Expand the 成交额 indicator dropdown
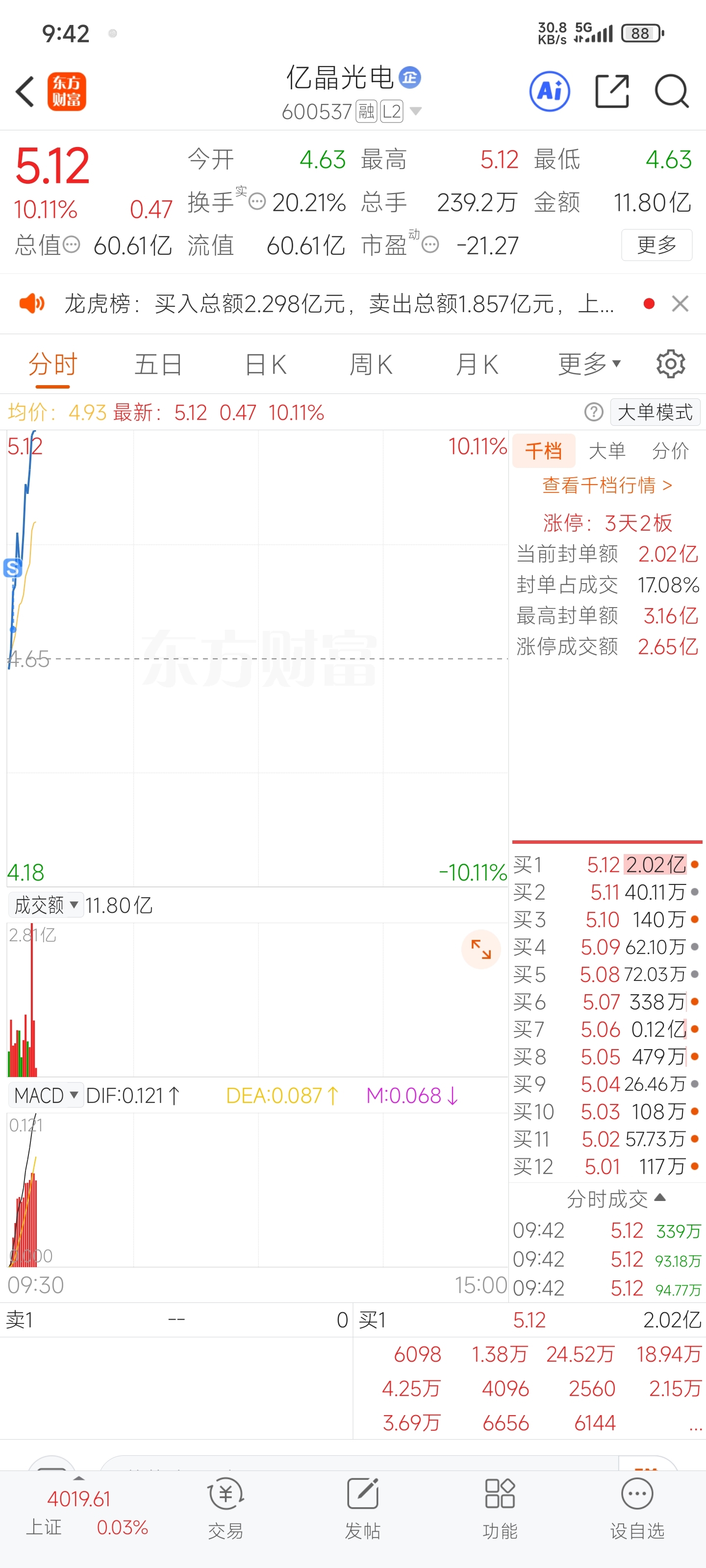Image resolution: width=706 pixels, height=1568 pixels. point(45,905)
